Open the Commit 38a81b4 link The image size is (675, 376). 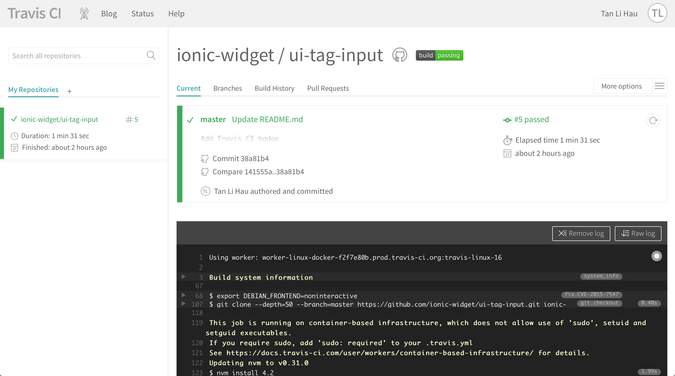240,158
